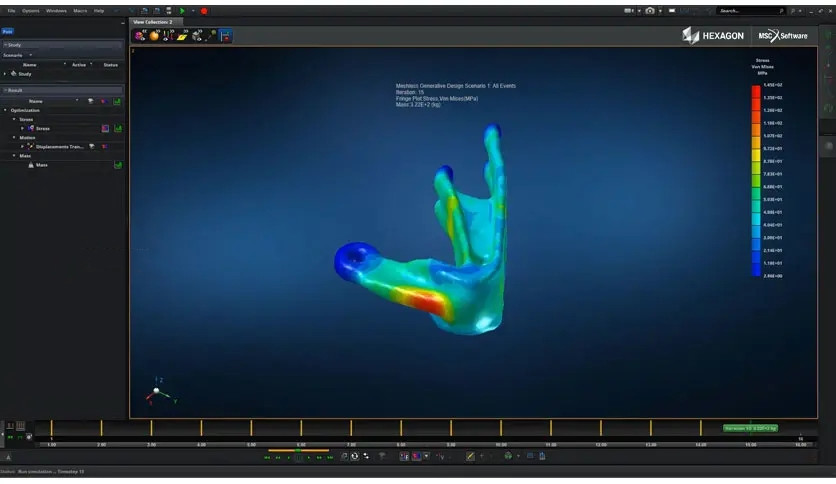Click the loop playback circular arrows icon
Viewport: 836px width, 484px height.
(x=355, y=456)
